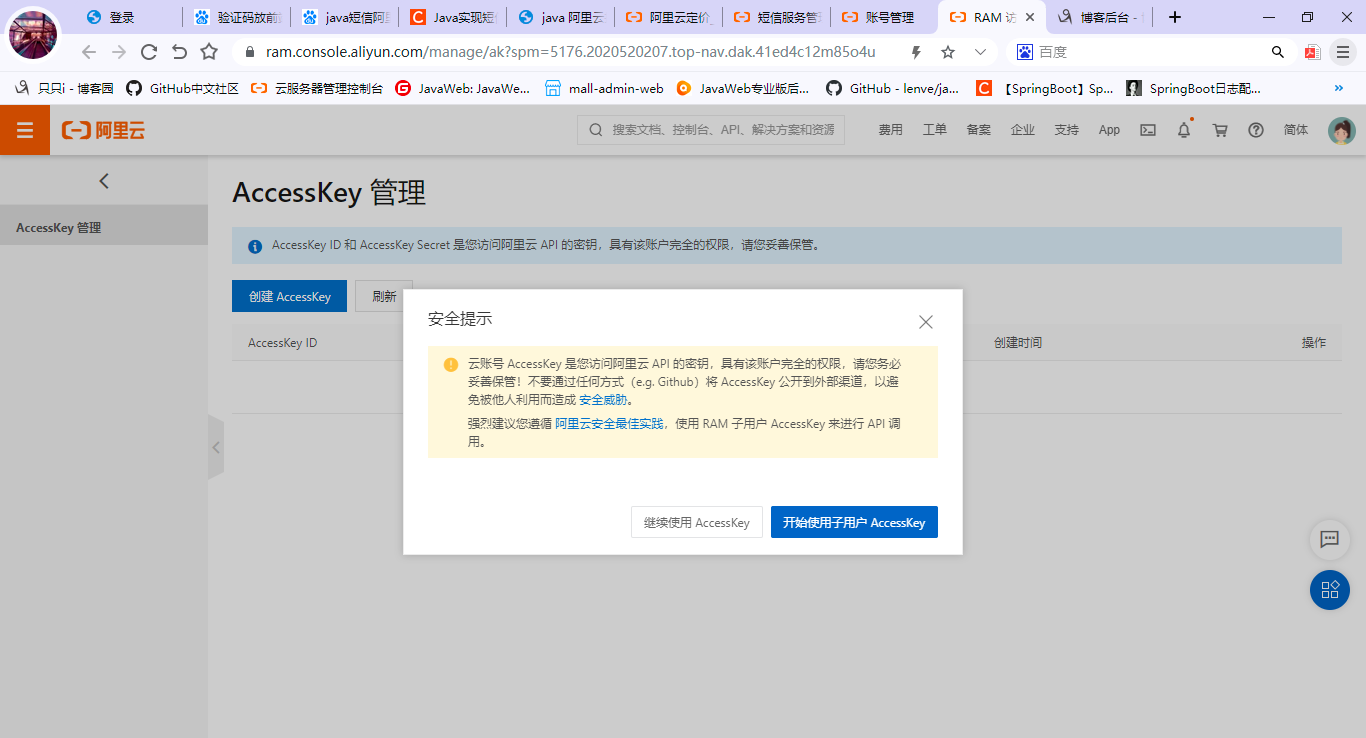The image size is (1366, 738).
Task: Reload the page in browser toolbar
Action: (149, 52)
